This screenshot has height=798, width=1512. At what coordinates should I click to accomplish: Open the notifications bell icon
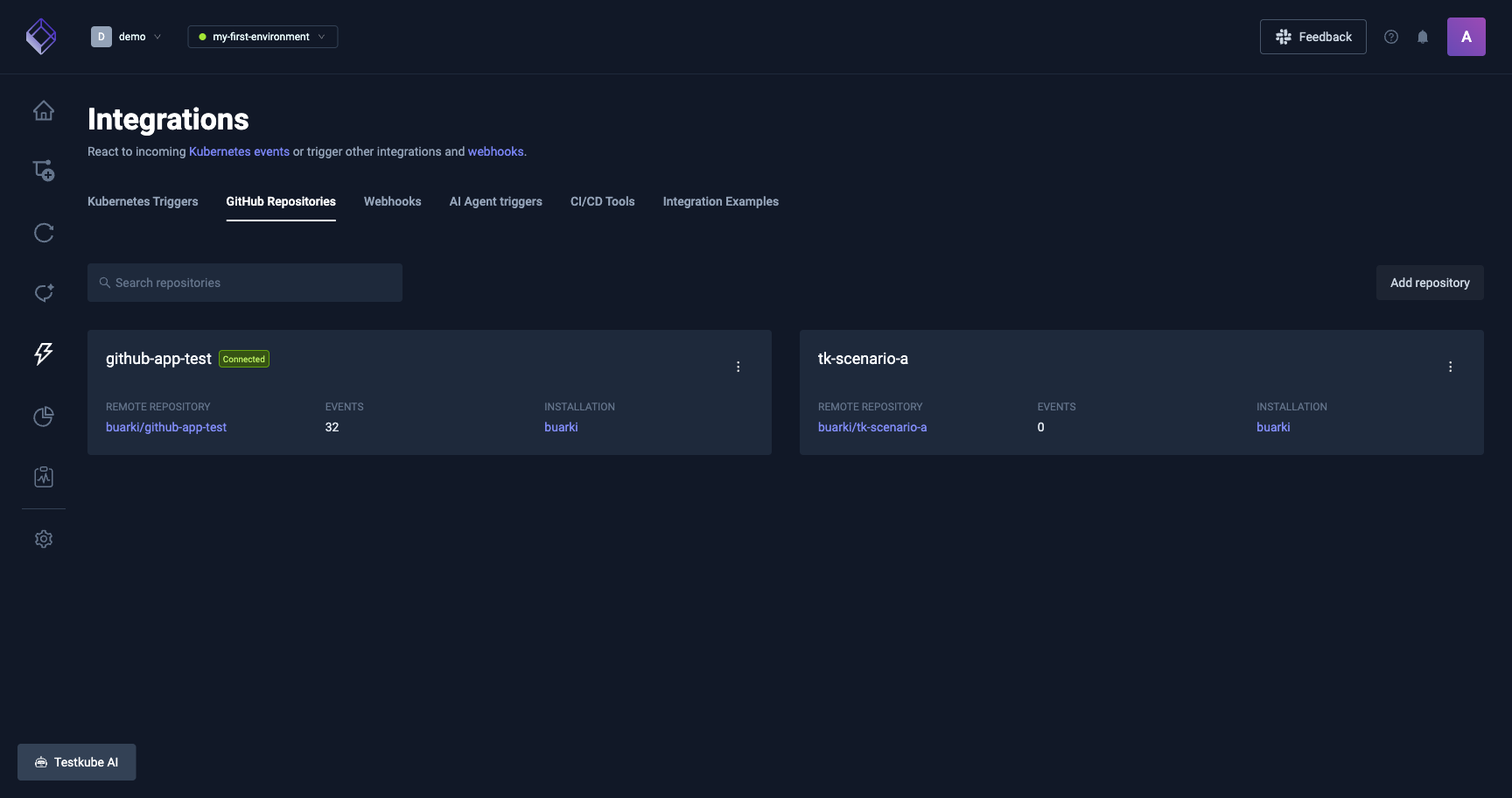(1423, 37)
